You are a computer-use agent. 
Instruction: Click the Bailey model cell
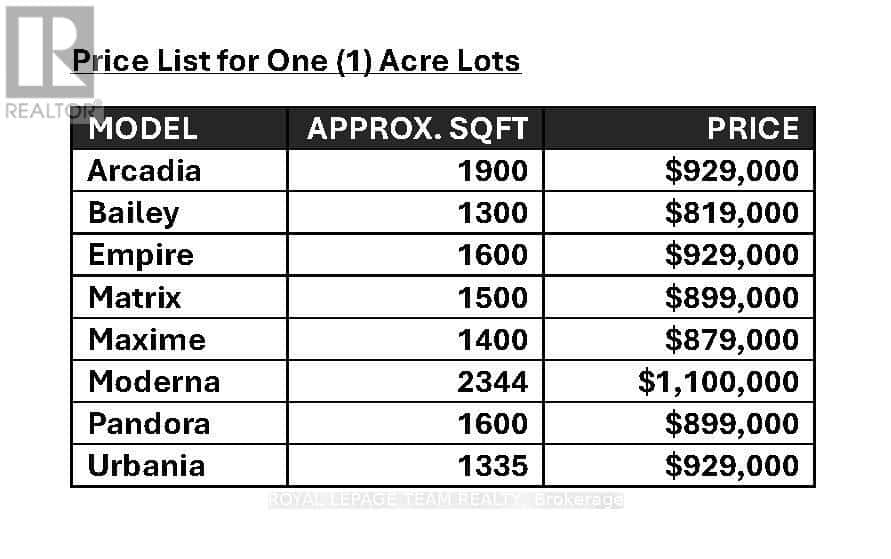[134, 213]
